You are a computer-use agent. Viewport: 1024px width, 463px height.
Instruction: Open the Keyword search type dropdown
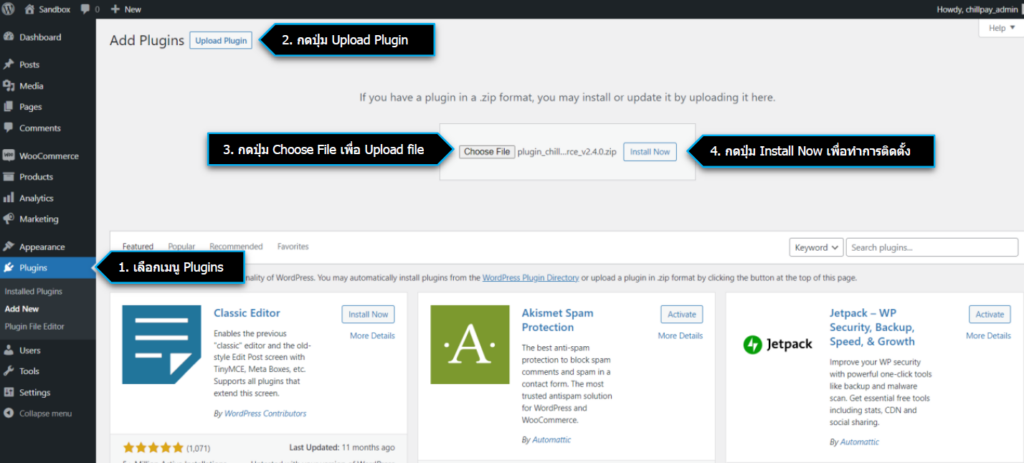pyautogui.click(x=816, y=247)
